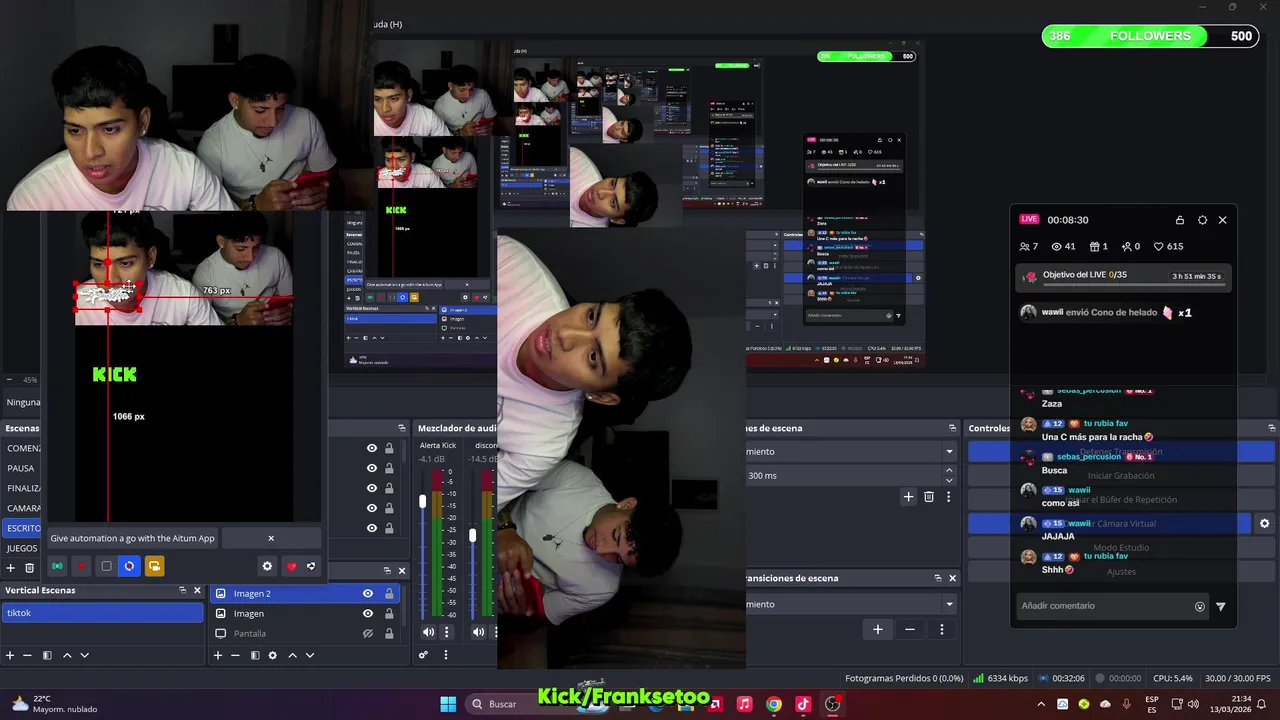Click the red heart icon in Aitum toolbar

291,567
